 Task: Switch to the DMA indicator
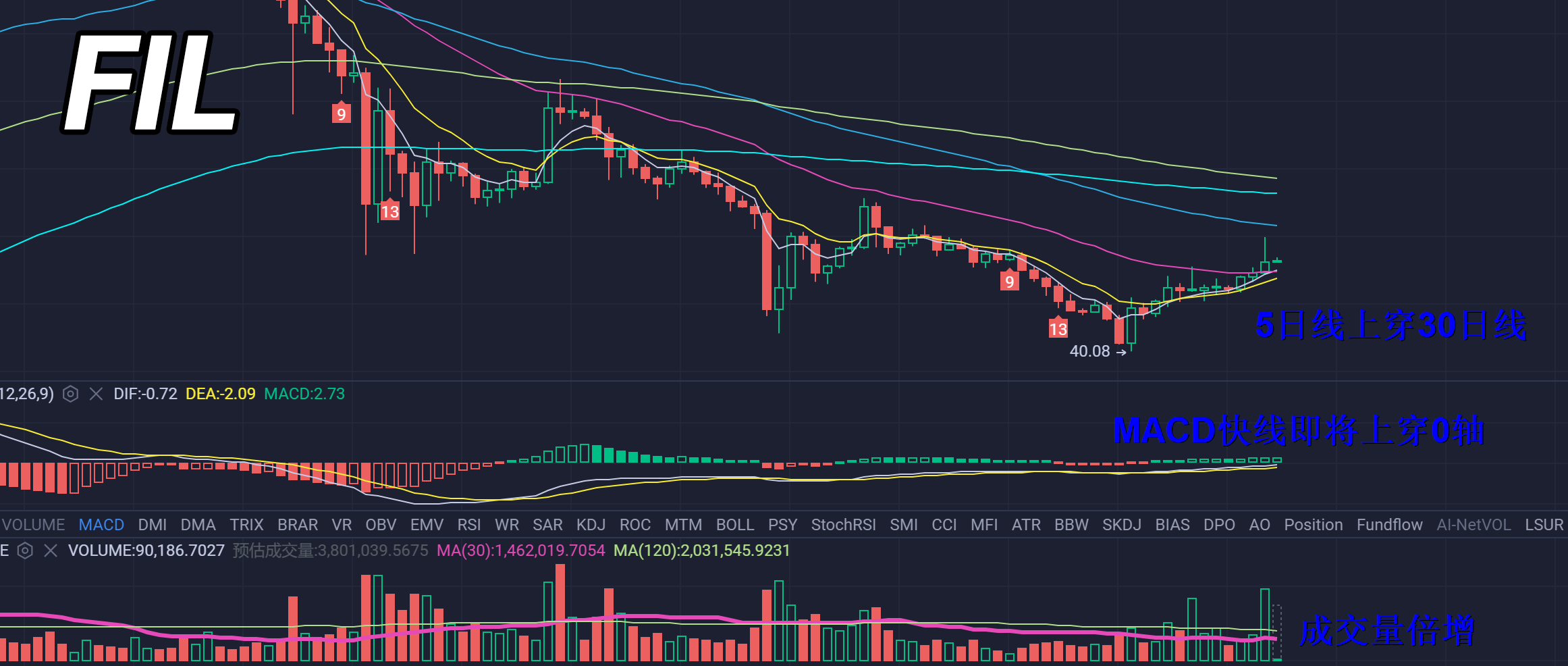[x=198, y=525]
